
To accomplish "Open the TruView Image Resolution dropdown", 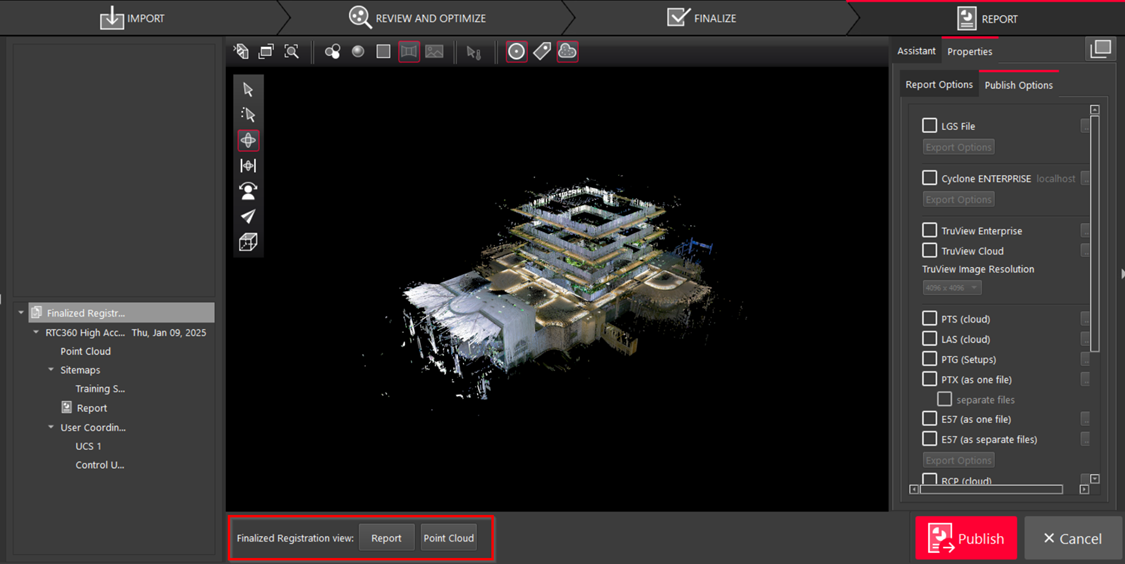I will pos(951,288).
